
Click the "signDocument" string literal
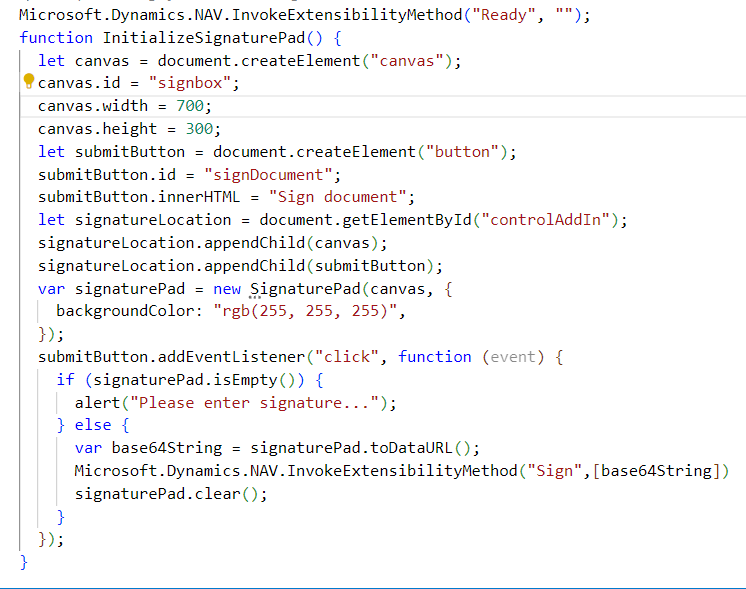[268, 175]
